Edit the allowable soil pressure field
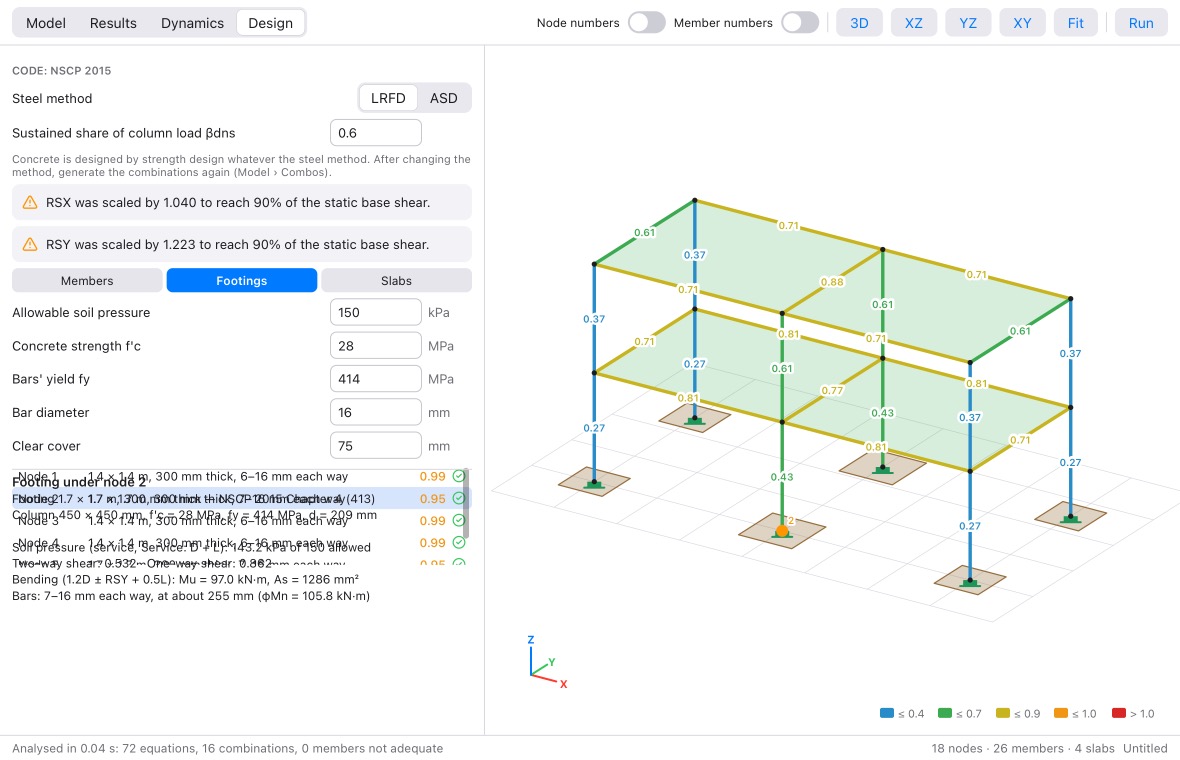The height and width of the screenshot is (760, 1180). point(376,312)
